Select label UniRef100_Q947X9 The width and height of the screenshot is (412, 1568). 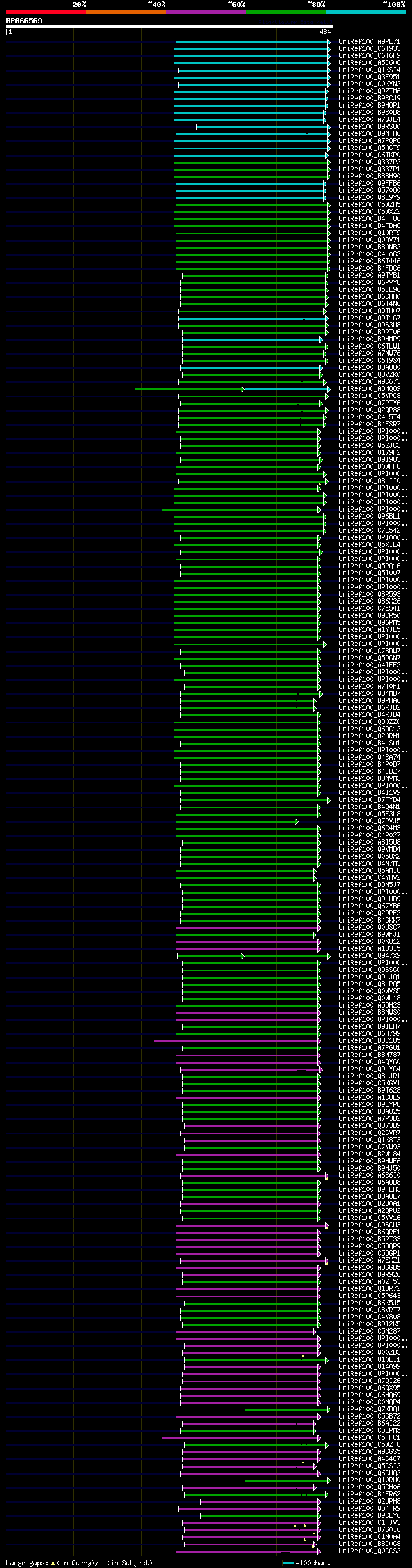coord(370,955)
